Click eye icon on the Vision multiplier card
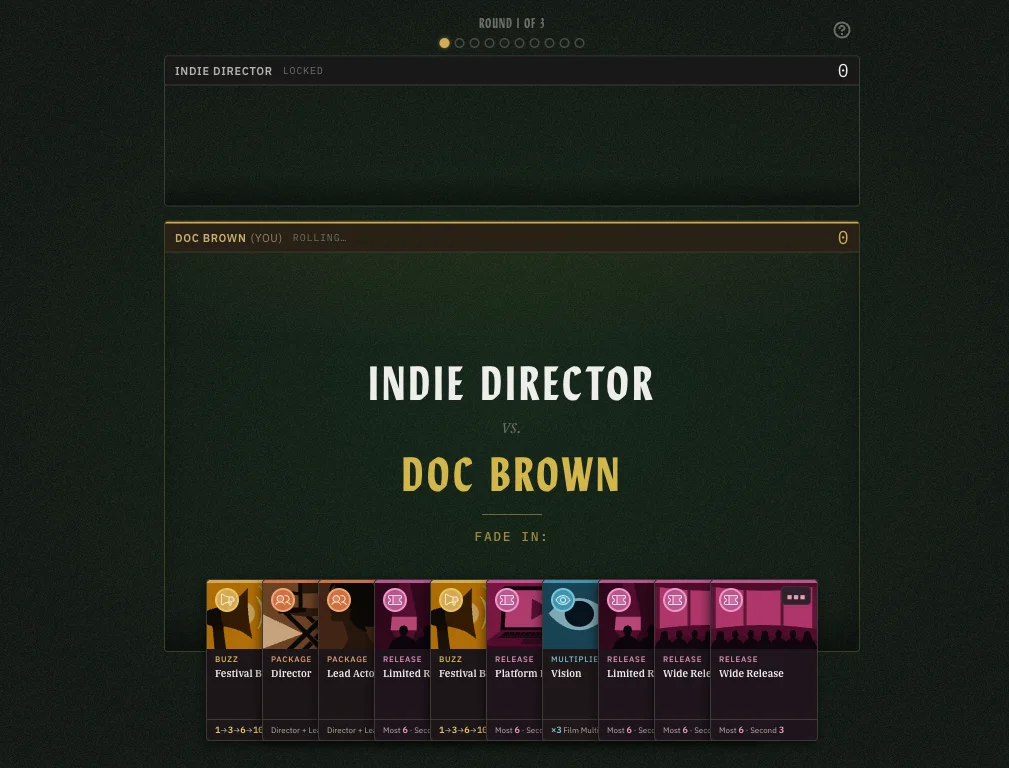Screen dimensions: 1009x768 pos(562,600)
